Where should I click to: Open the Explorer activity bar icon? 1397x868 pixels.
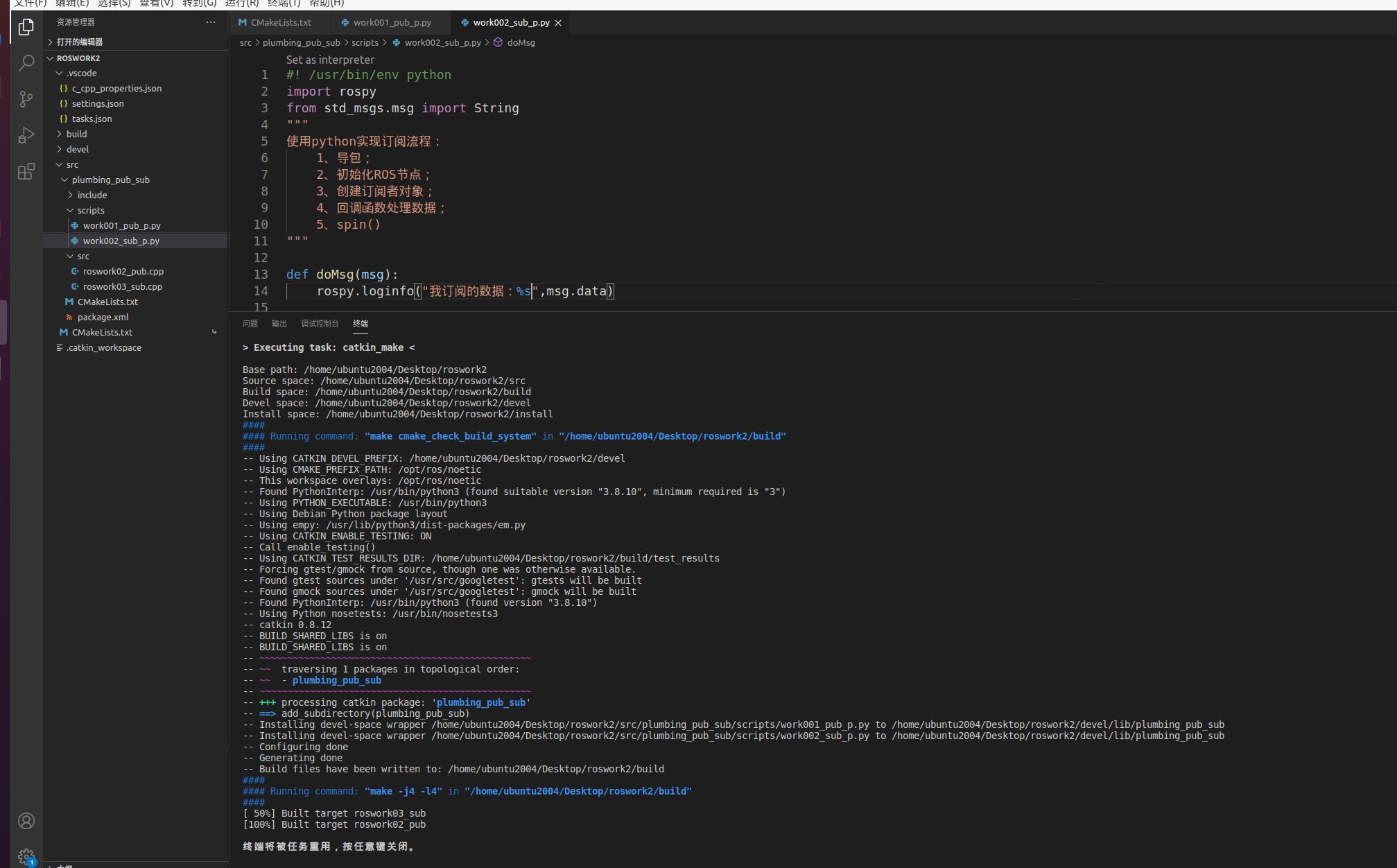click(26, 27)
